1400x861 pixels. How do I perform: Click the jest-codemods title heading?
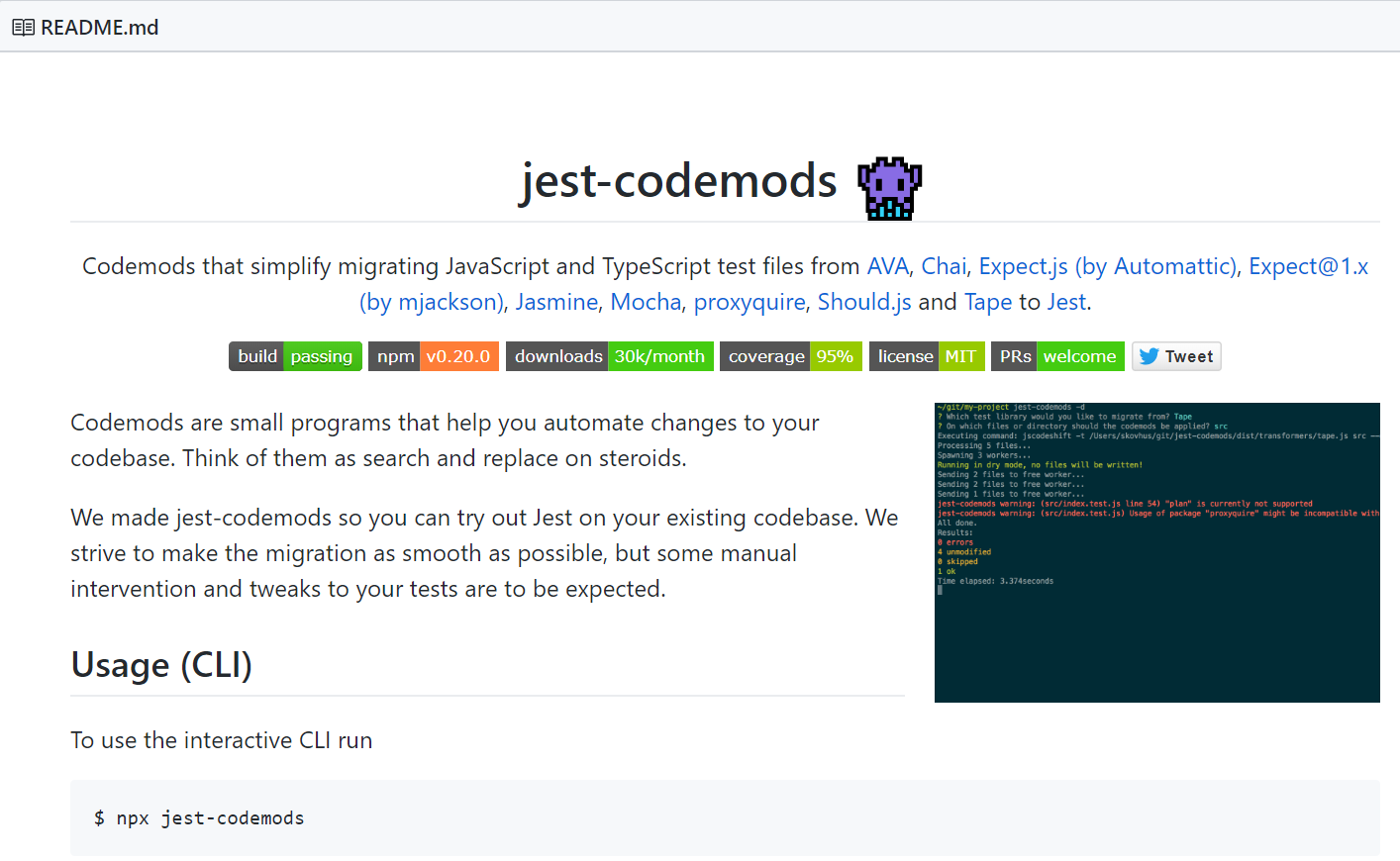pos(679,181)
